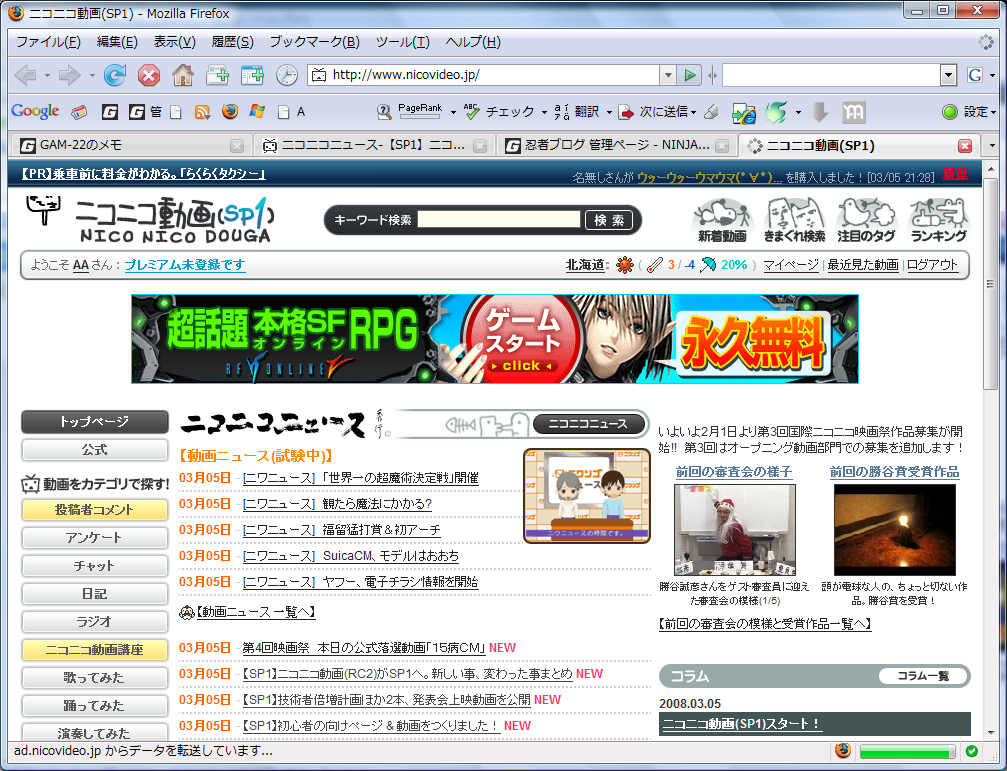Click the new window toolbar icon
This screenshot has height=771, width=1007.
(x=252, y=76)
